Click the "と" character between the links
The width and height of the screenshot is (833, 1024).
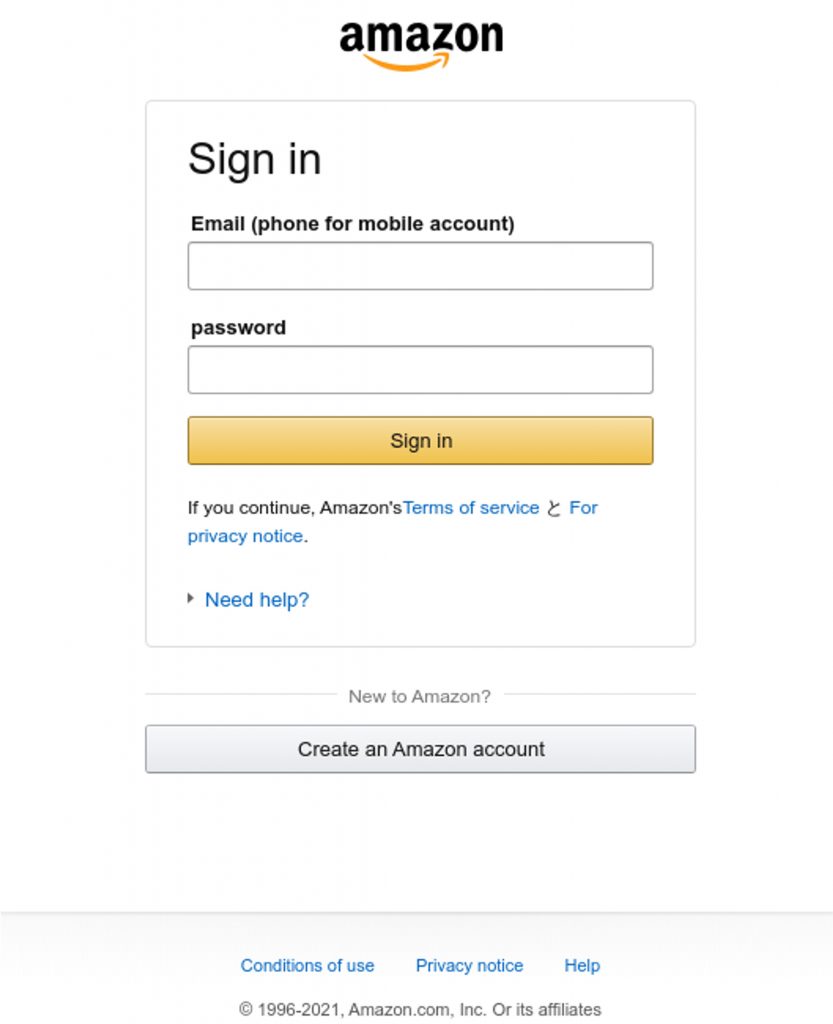click(554, 508)
